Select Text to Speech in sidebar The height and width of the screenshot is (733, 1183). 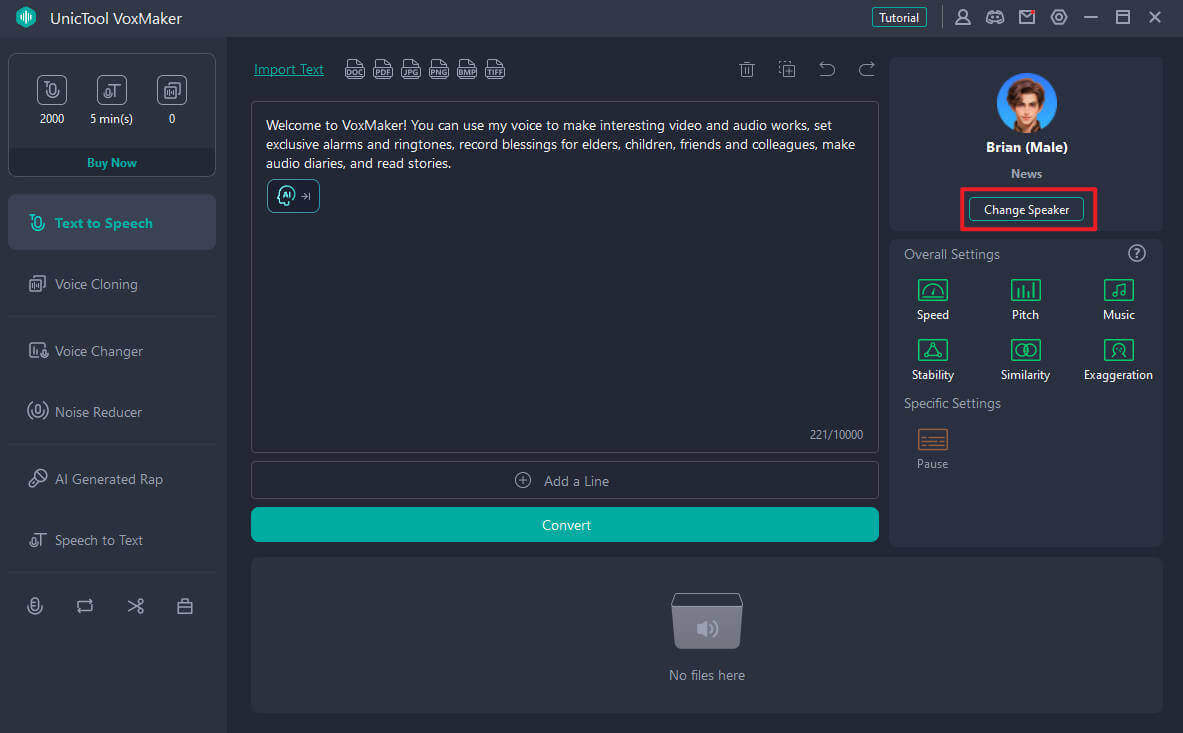[x=112, y=222]
